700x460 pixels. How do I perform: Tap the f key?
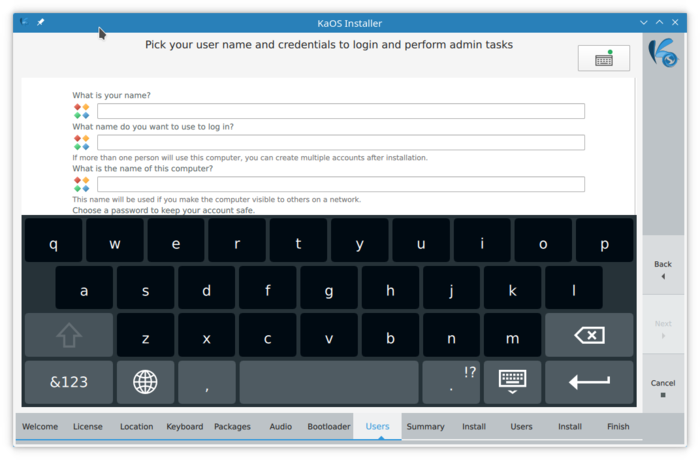268,288
